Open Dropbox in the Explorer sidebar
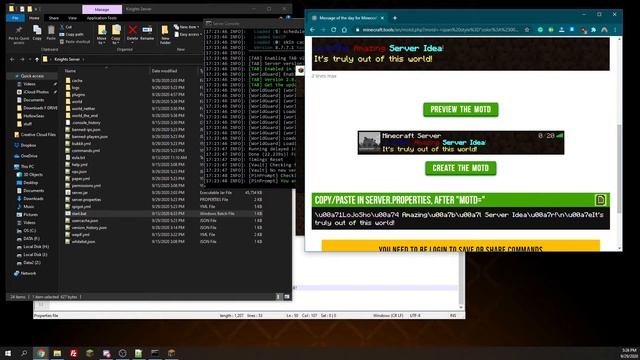Screen dimensions: 640x360 [x=25, y=145]
